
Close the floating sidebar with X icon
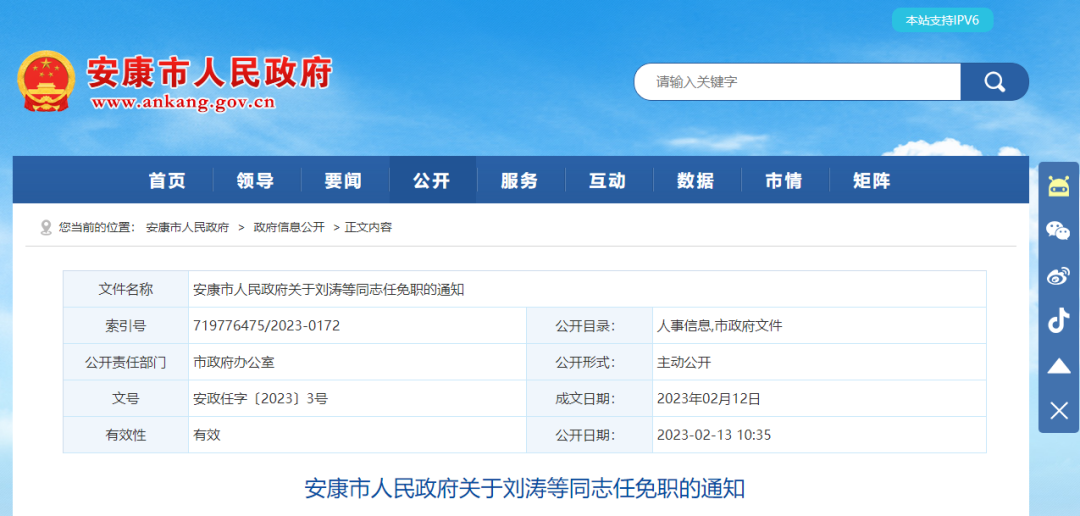coord(1058,410)
